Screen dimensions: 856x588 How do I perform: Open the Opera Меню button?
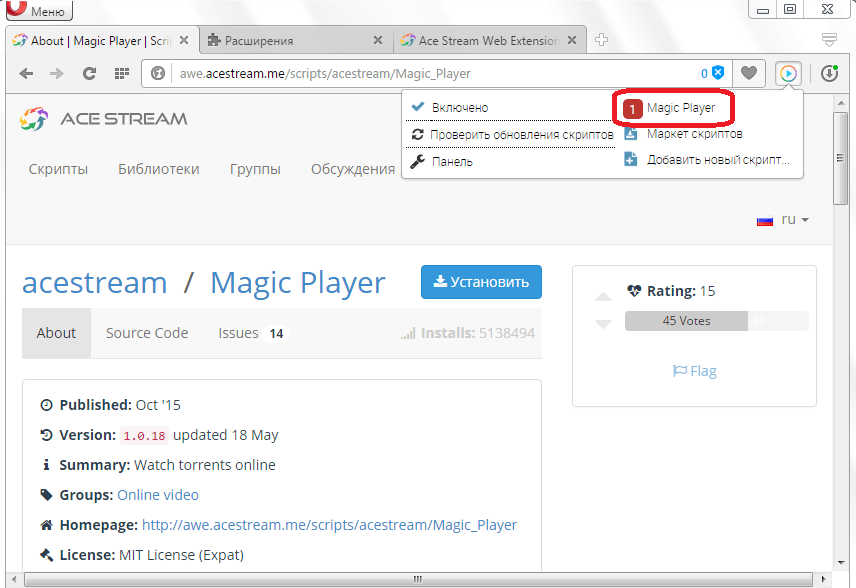pos(39,10)
